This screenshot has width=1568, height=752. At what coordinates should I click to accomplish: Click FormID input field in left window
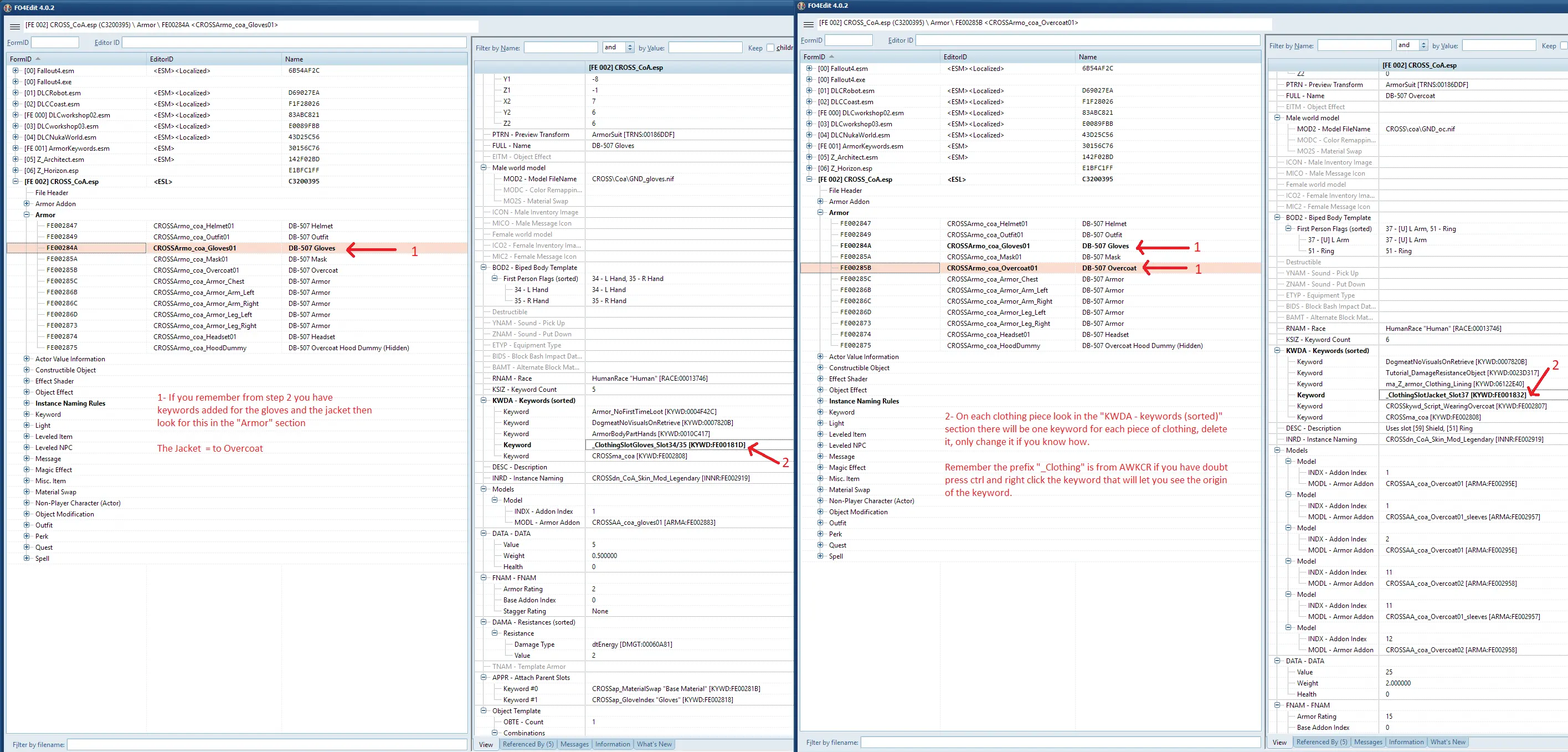coord(55,43)
